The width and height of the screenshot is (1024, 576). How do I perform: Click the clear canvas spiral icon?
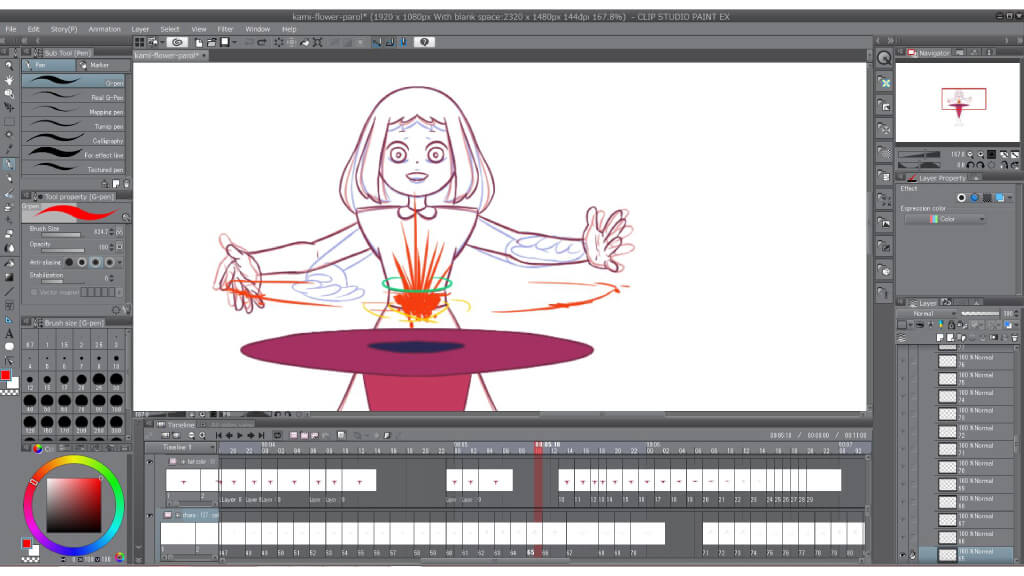pyautogui.click(x=178, y=42)
